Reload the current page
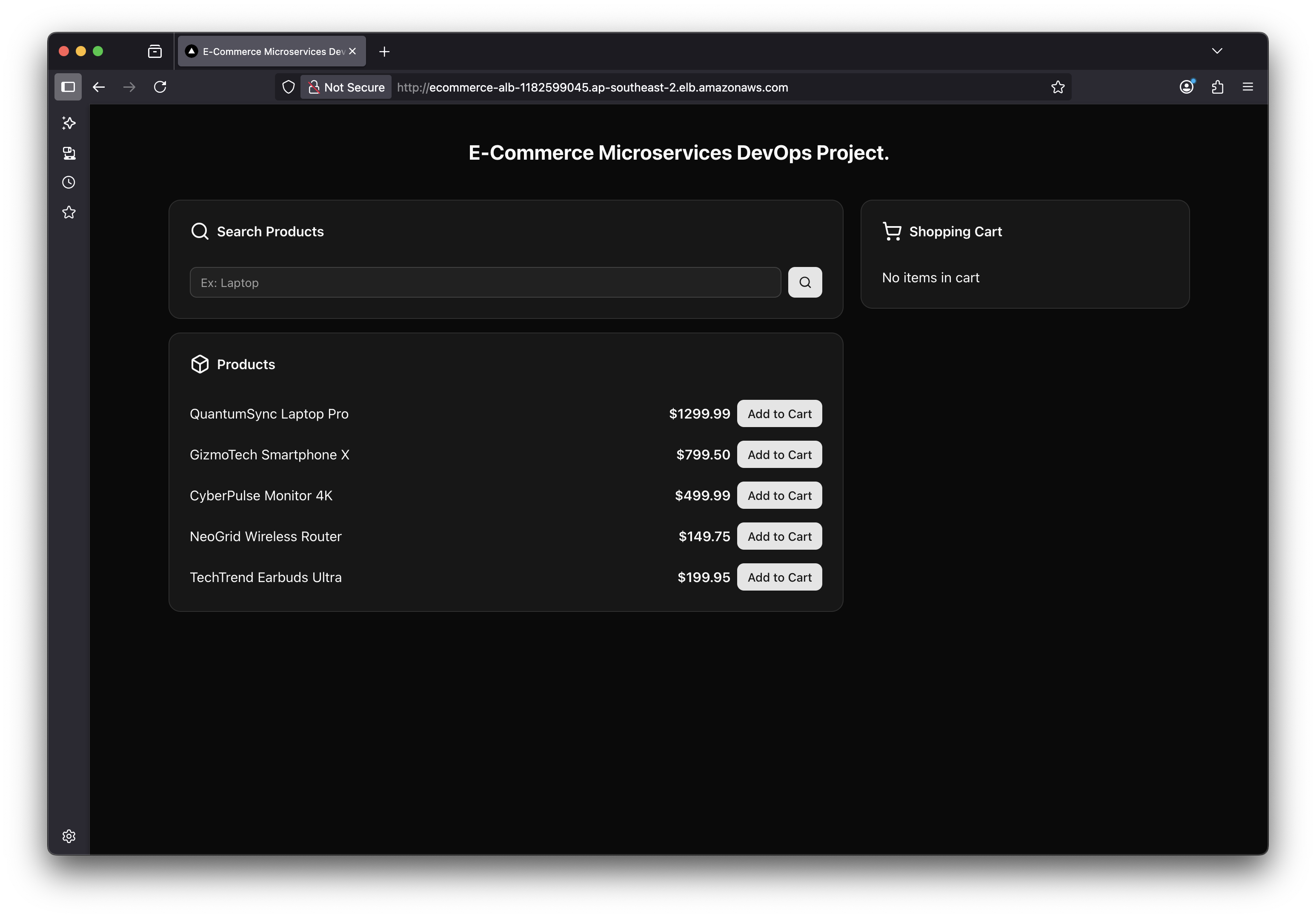This screenshot has width=1316, height=918. pyautogui.click(x=160, y=87)
